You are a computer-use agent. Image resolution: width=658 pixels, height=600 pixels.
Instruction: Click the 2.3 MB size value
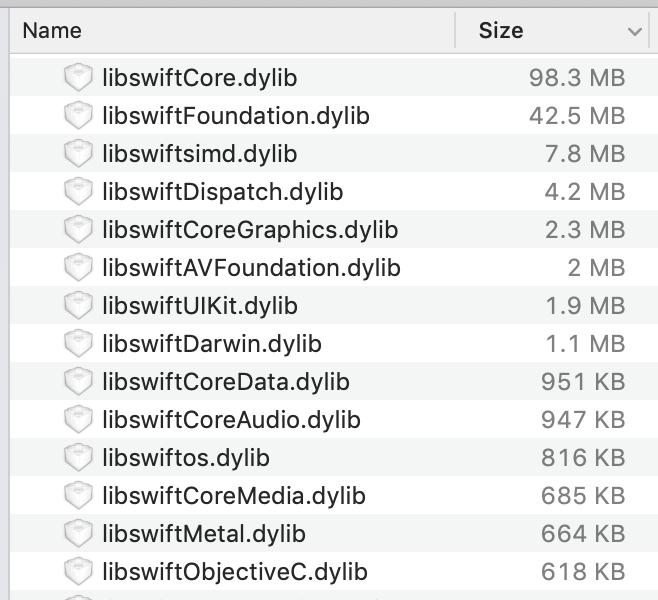pyautogui.click(x=585, y=230)
